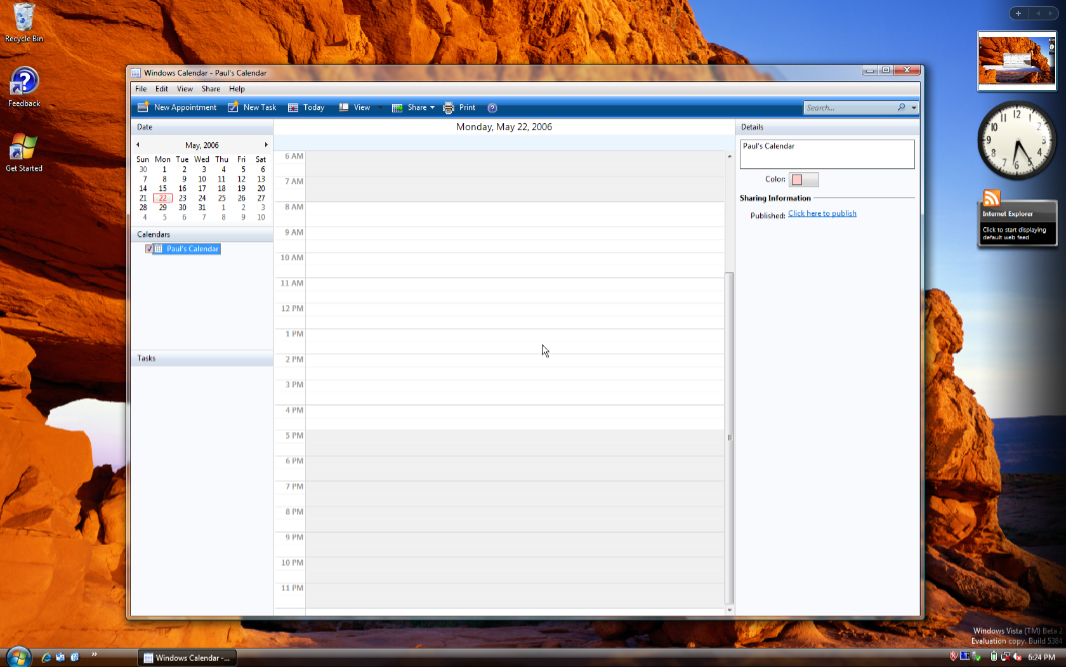Jump to today using the Today icon
This screenshot has height=667, width=1066.
(293, 107)
